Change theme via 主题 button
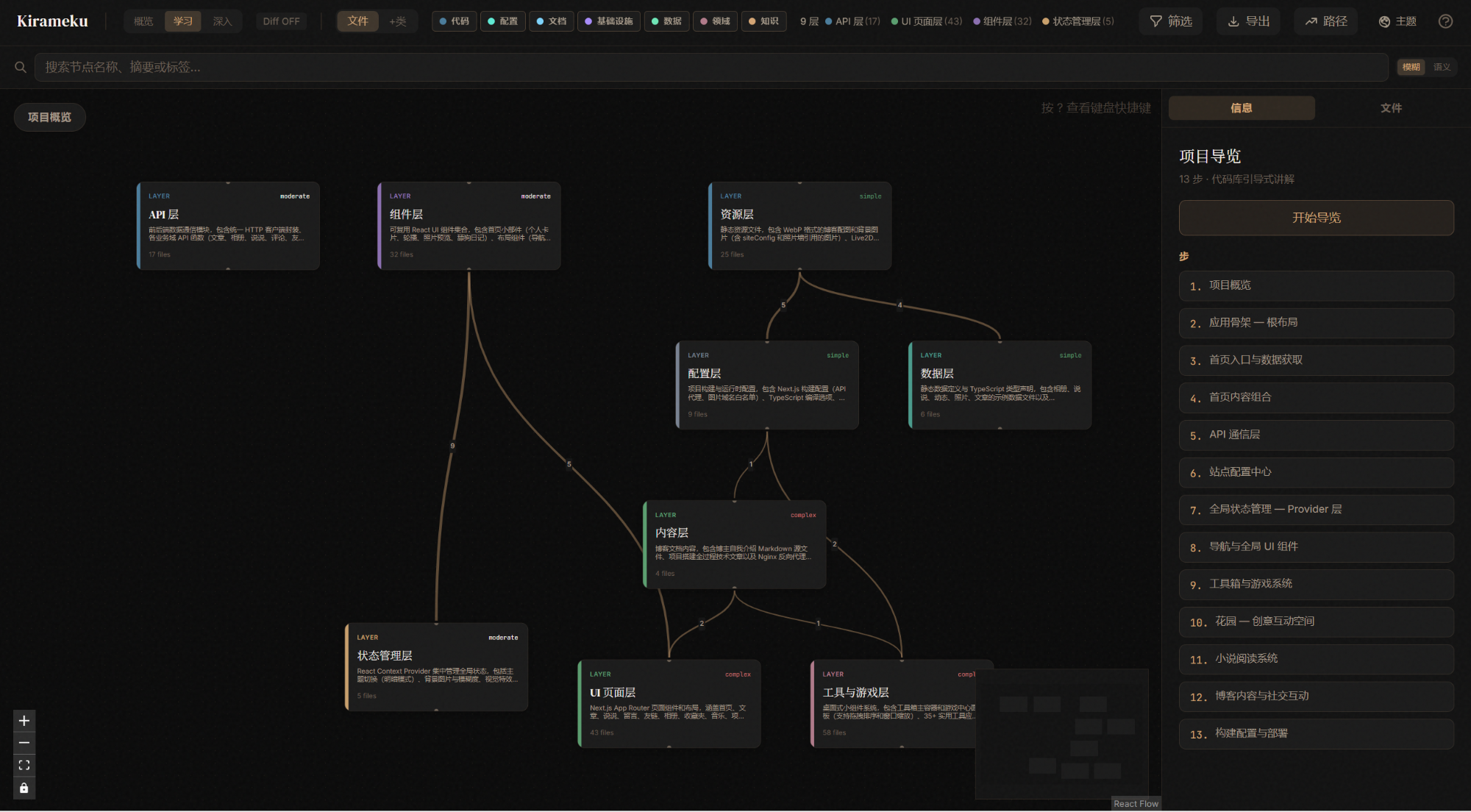 1397,21
